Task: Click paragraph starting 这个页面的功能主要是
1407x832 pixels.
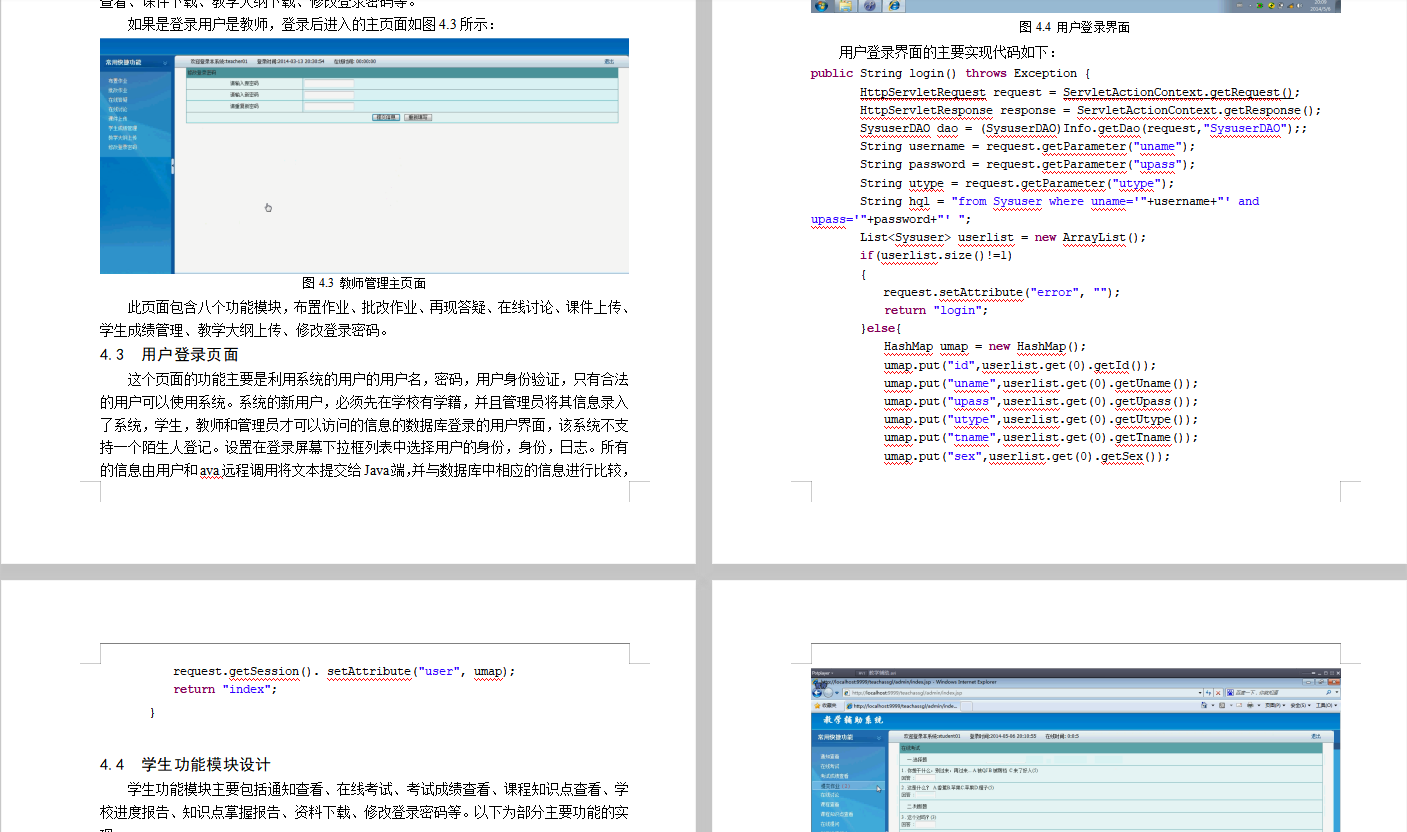Action: (364, 425)
